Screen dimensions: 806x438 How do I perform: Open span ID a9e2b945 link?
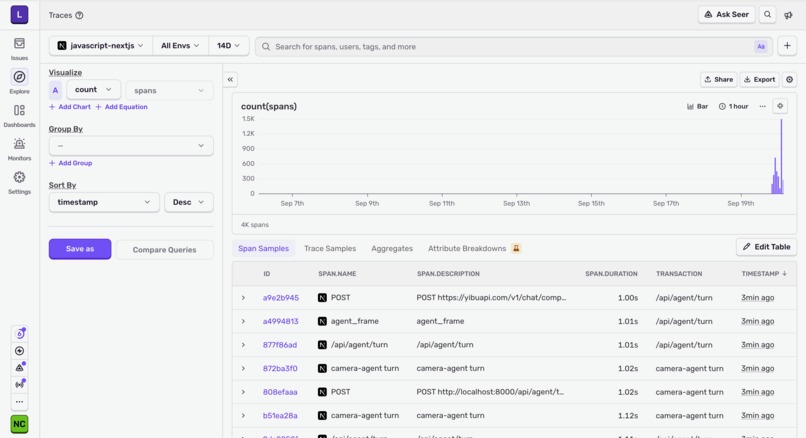[281, 298]
